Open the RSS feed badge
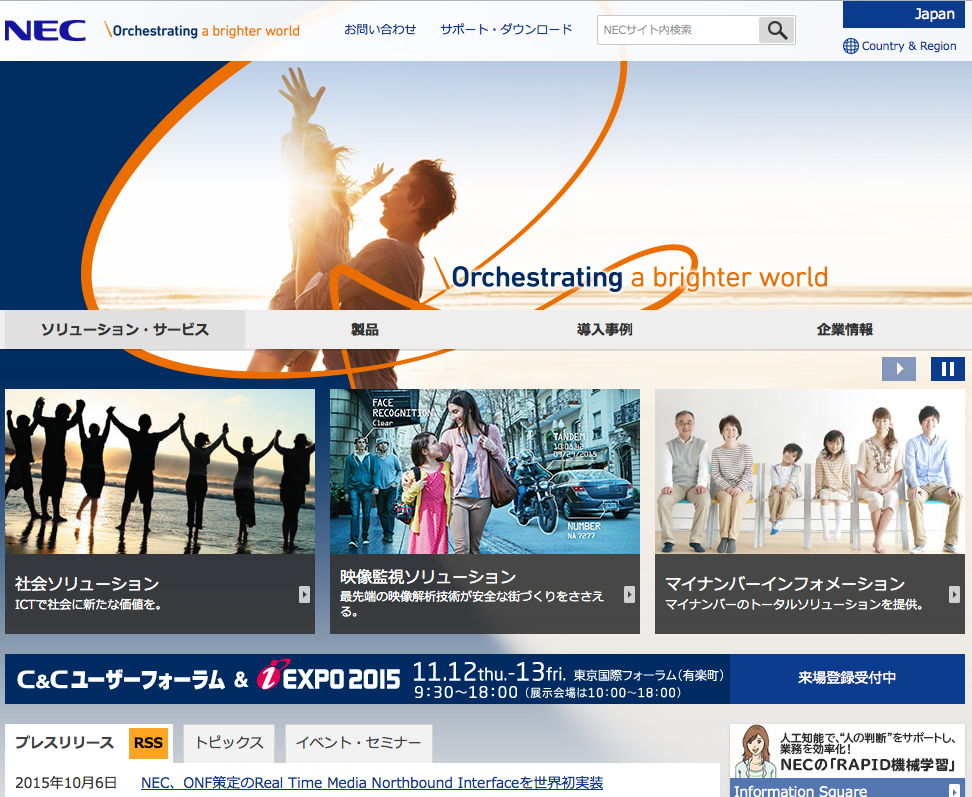The image size is (972, 797). pos(148,742)
